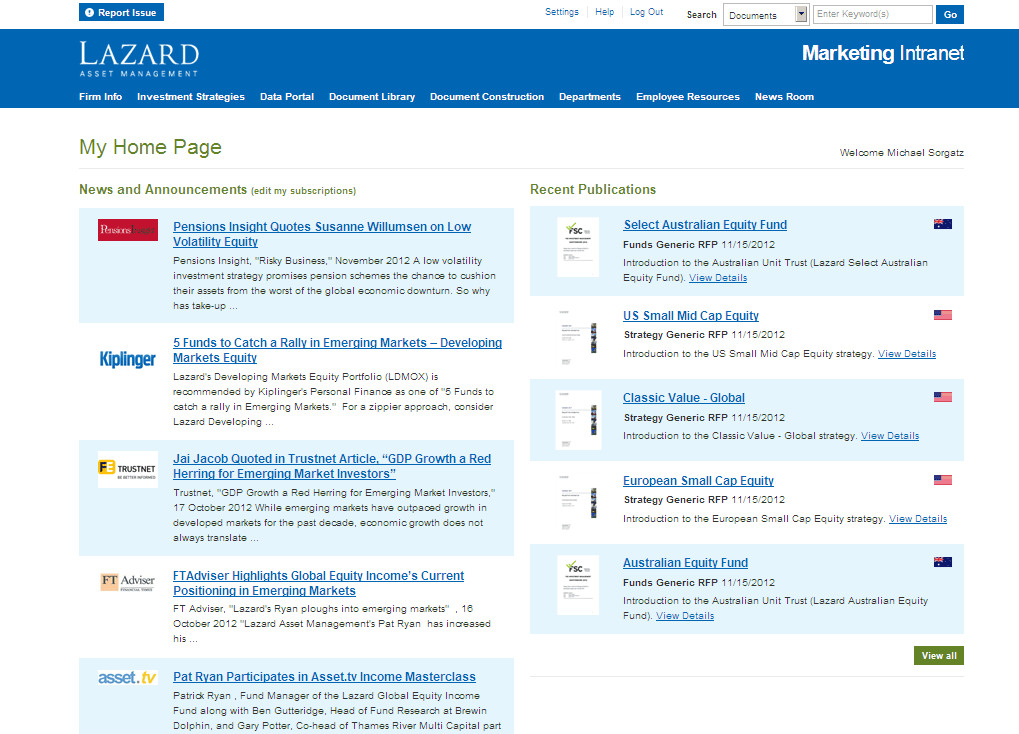The height and width of the screenshot is (734, 1019).
Task: Click the My Home Page heading
Action: (150, 148)
